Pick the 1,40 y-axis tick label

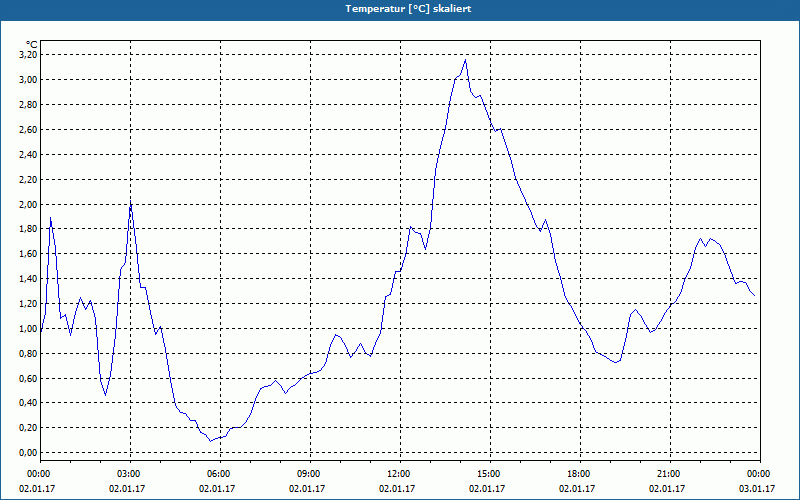(28, 279)
